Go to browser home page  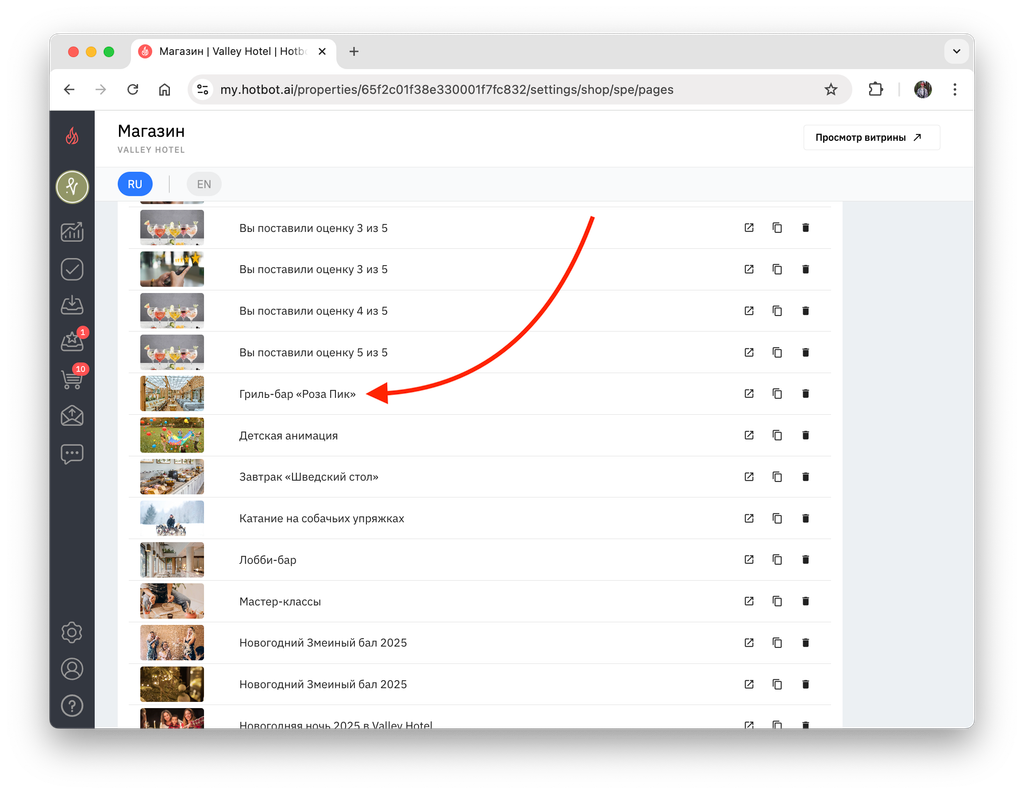pyautogui.click(x=165, y=89)
